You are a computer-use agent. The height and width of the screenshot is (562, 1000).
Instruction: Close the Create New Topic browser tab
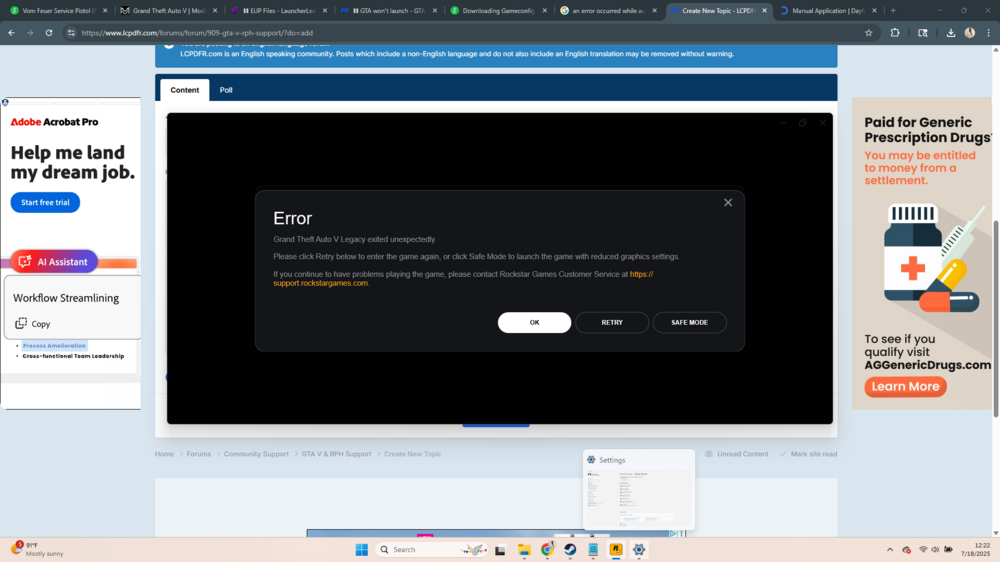[764, 10]
